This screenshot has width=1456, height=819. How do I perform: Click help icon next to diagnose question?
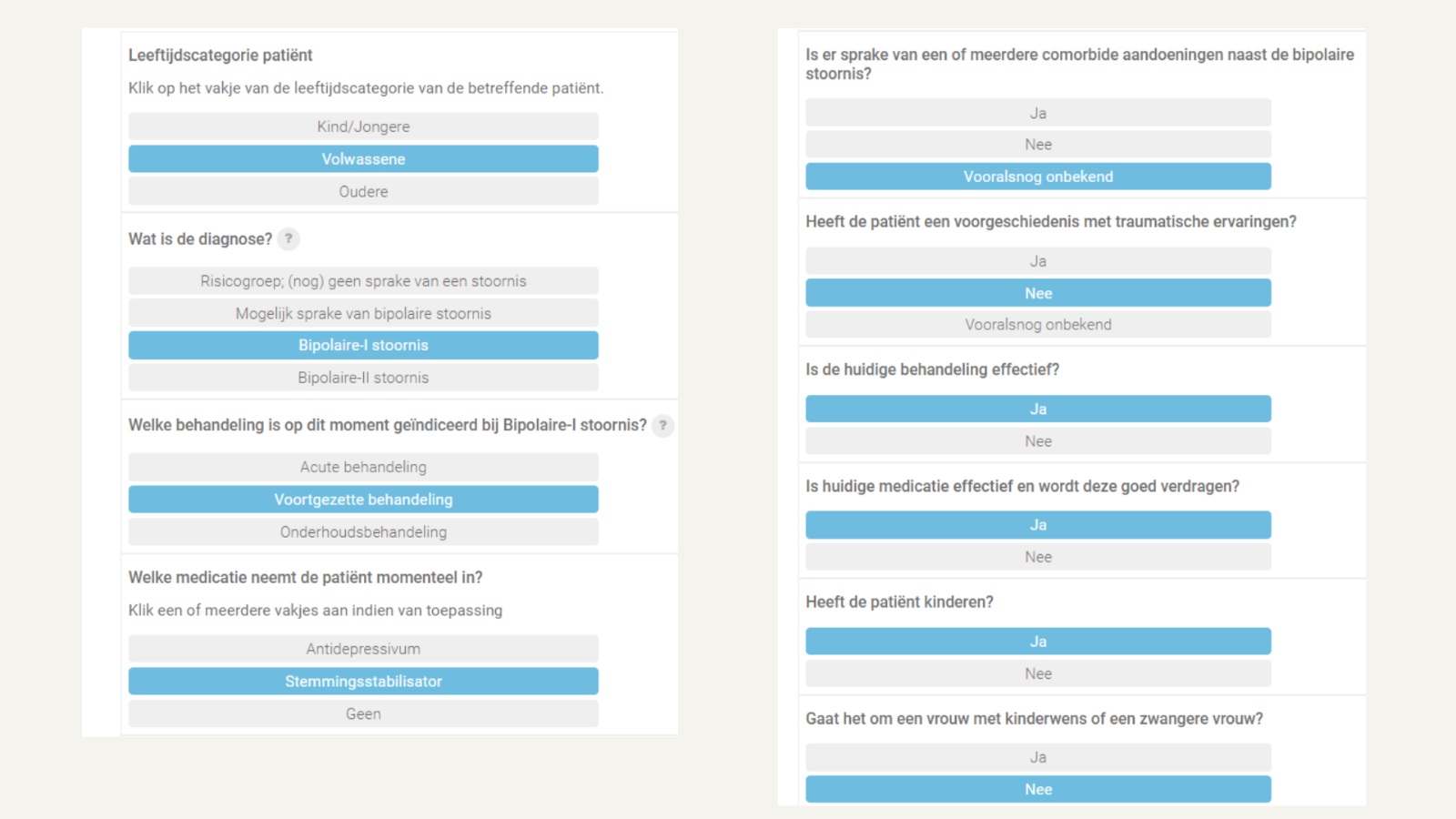click(288, 238)
